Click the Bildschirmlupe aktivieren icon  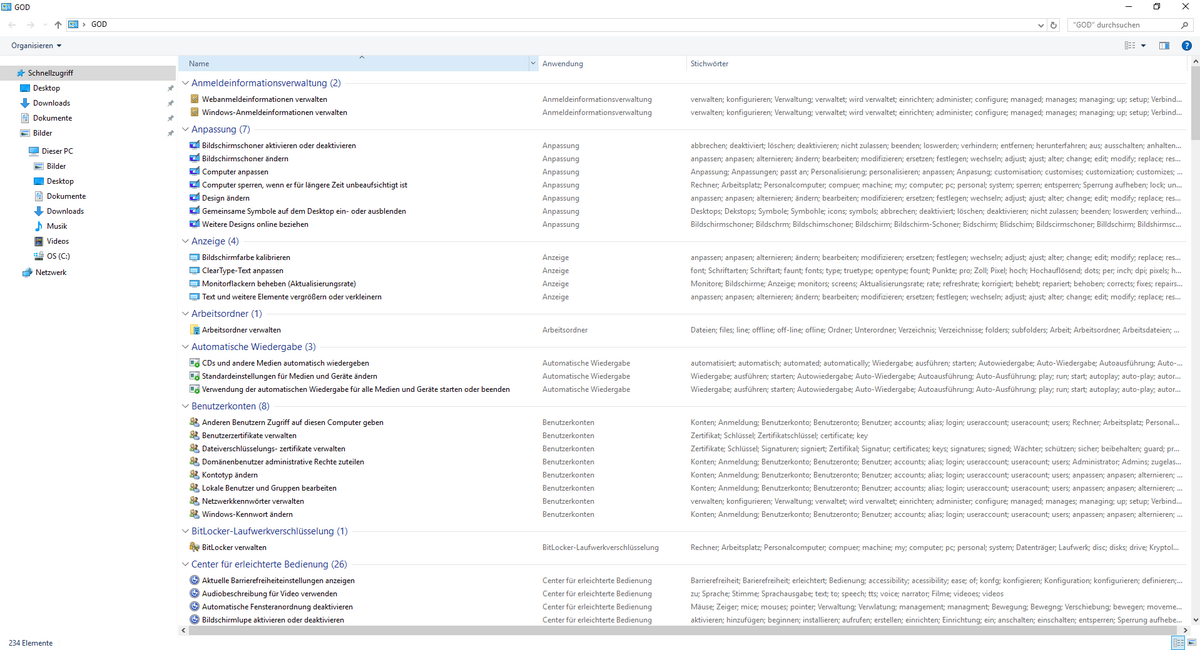194,620
